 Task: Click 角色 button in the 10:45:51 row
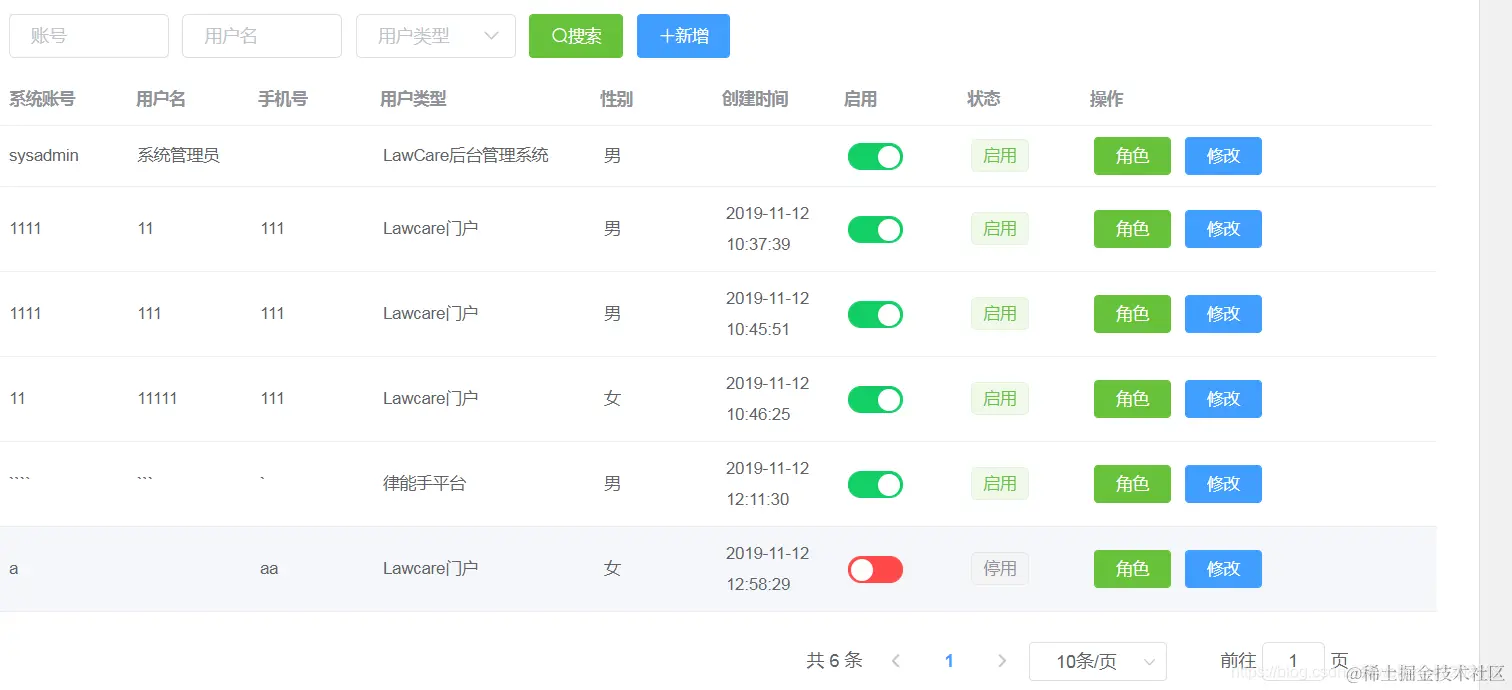pos(1132,314)
